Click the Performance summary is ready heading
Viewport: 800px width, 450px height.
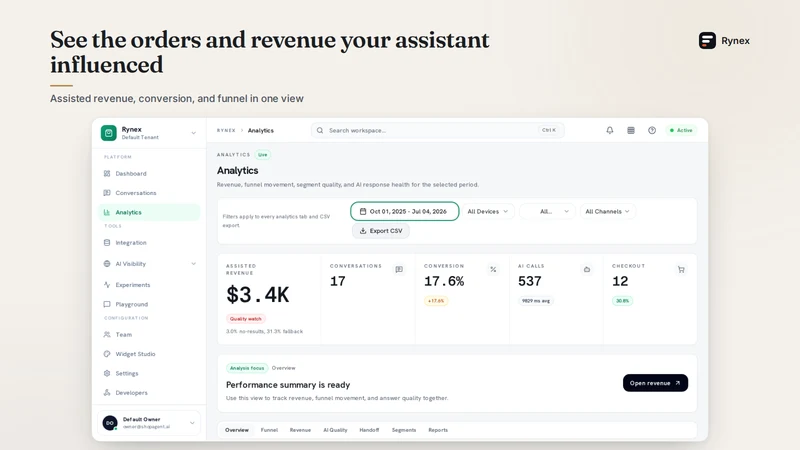[x=288, y=385]
